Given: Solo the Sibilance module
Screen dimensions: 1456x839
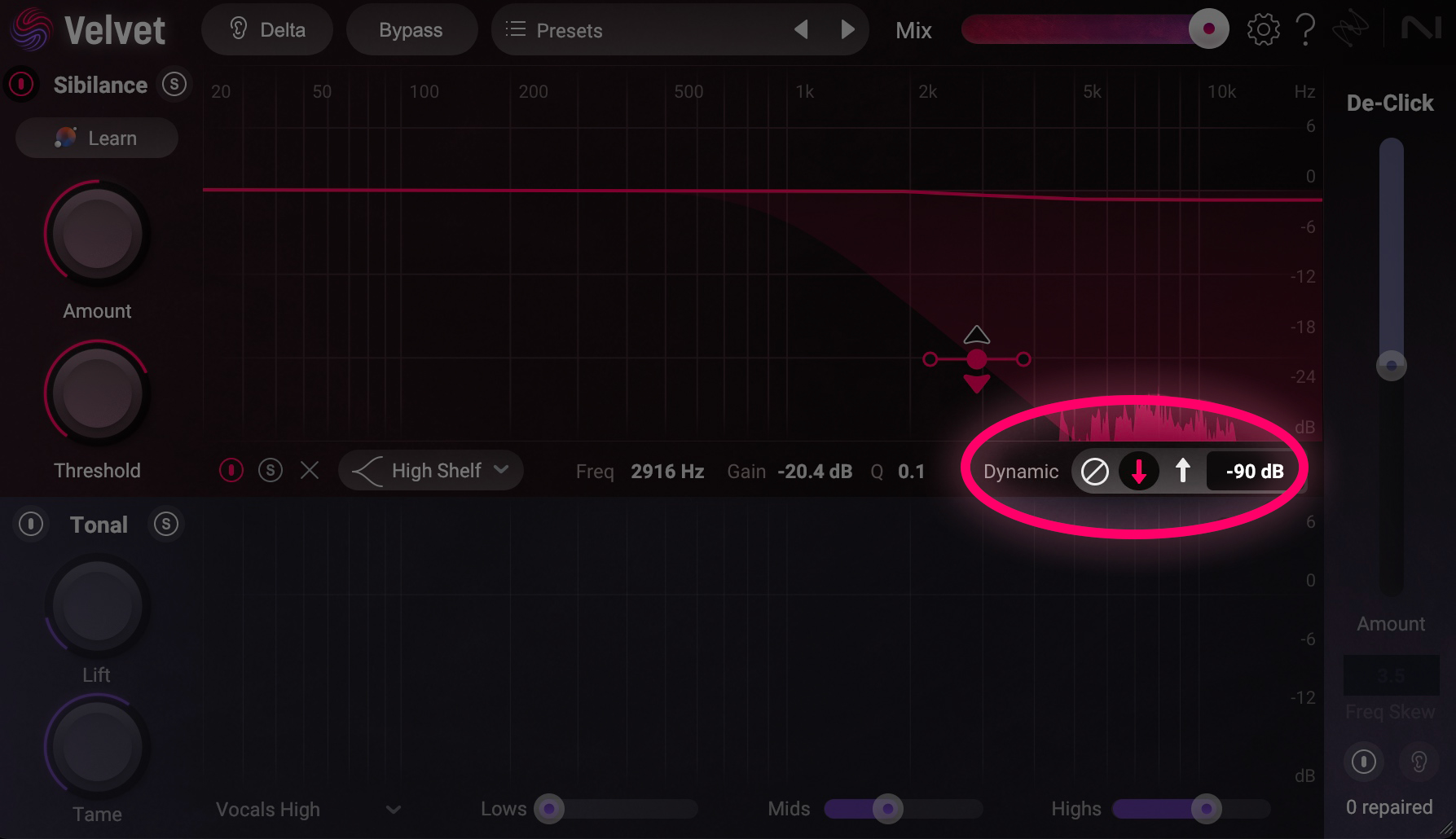Looking at the screenshot, I should pos(174,84).
